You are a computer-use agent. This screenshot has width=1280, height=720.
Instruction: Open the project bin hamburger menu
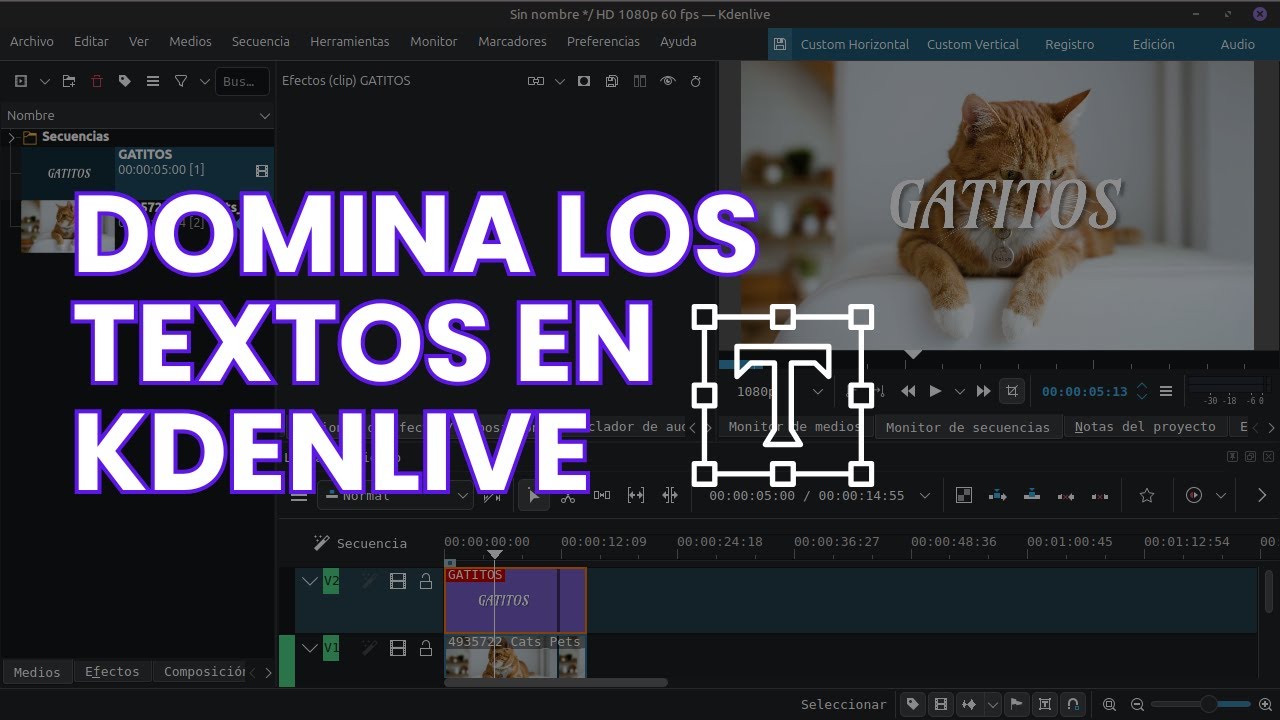pos(152,81)
